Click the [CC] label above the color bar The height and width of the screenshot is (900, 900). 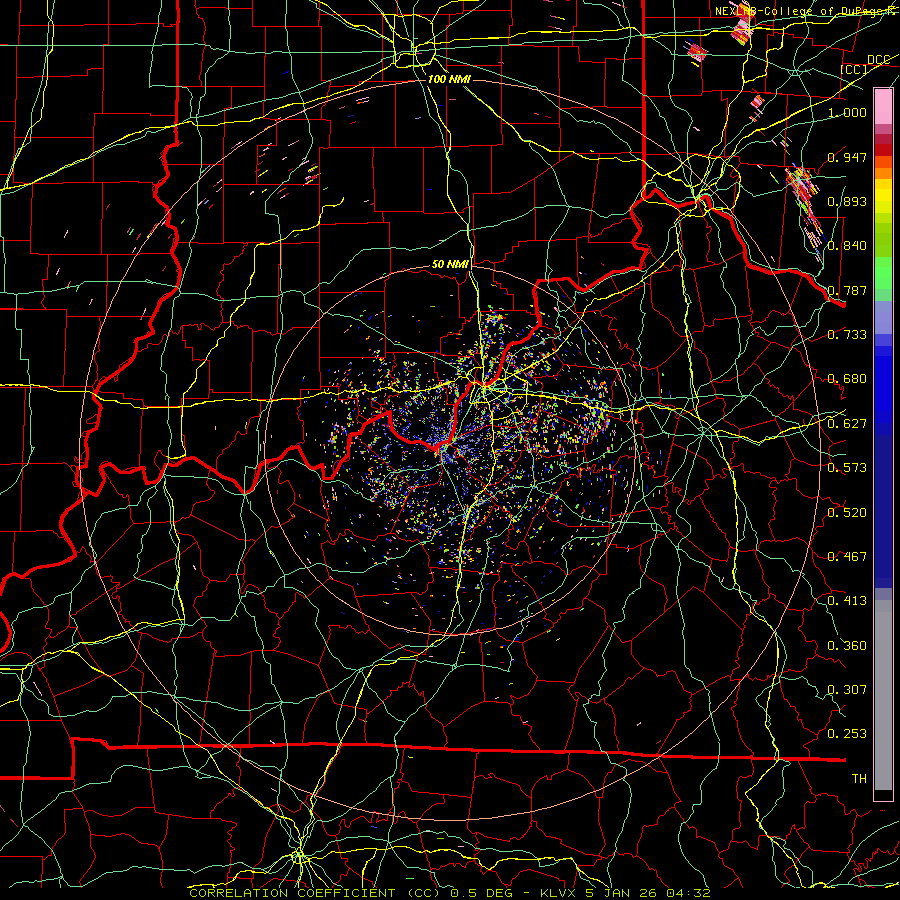tap(854, 69)
